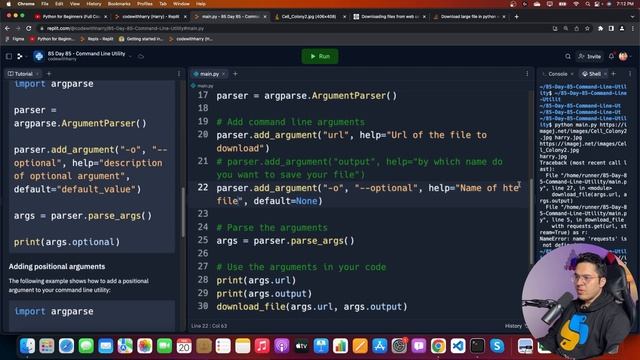Click the Chrome address bar URL
The width and height of the screenshot is (640, 360).
(125, 28)
